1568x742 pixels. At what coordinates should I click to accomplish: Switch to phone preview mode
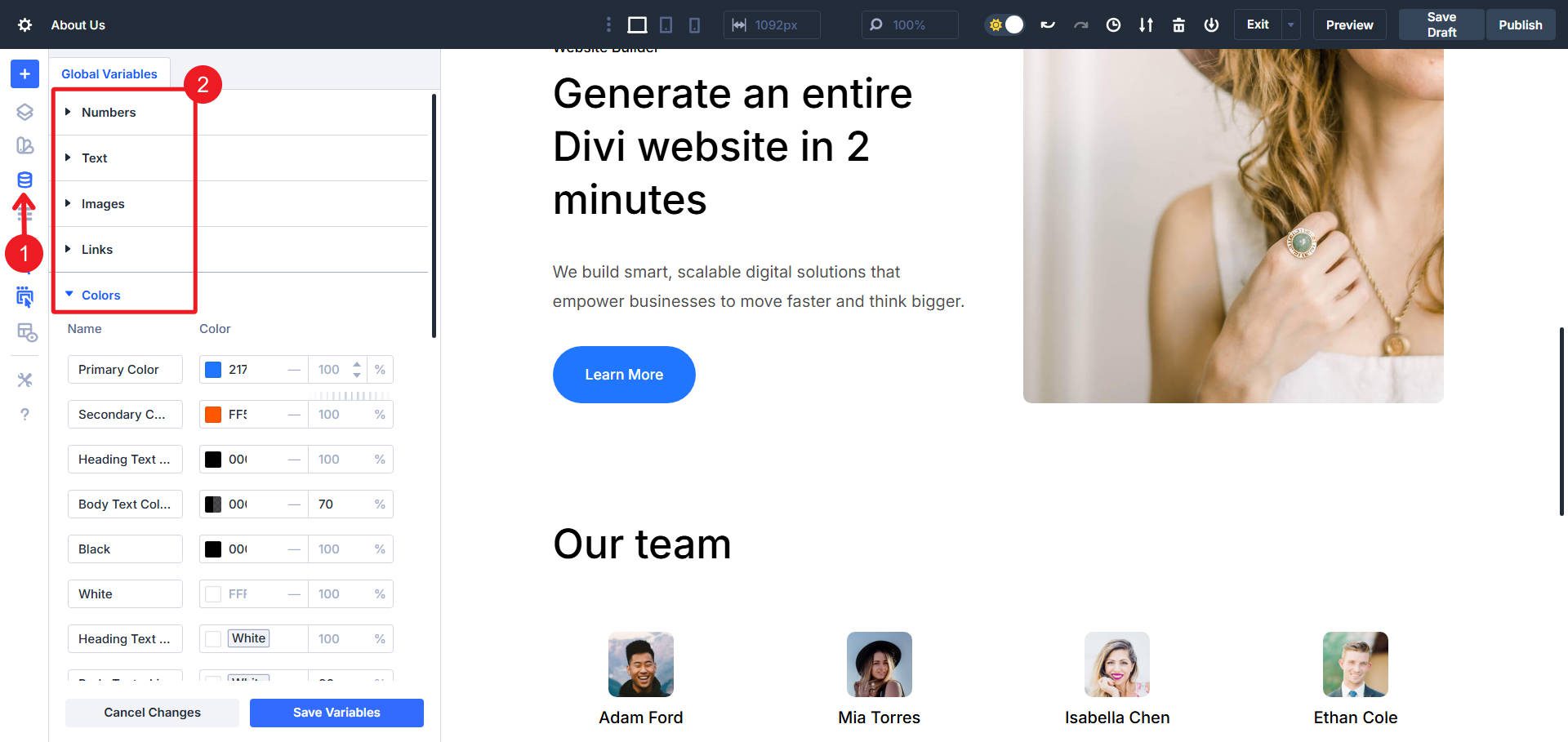(694, 24)
